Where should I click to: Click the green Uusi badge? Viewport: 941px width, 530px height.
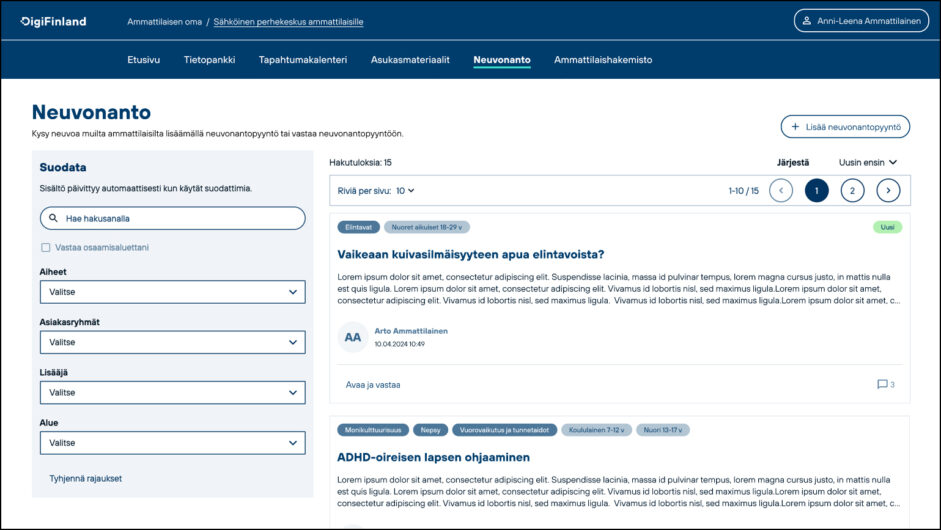tap(887, 227)
